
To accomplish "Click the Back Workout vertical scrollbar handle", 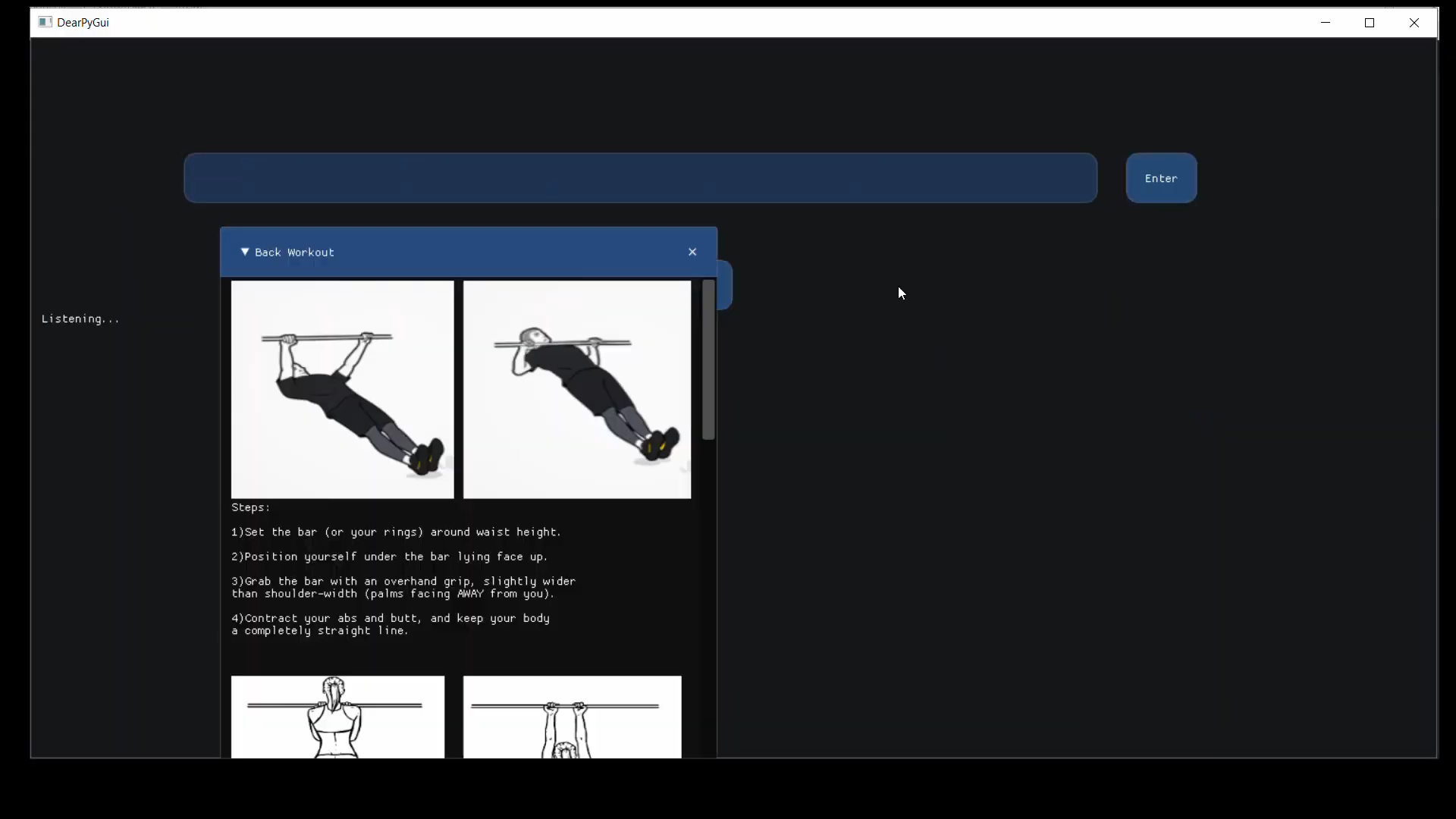I will tap(708, 360).
